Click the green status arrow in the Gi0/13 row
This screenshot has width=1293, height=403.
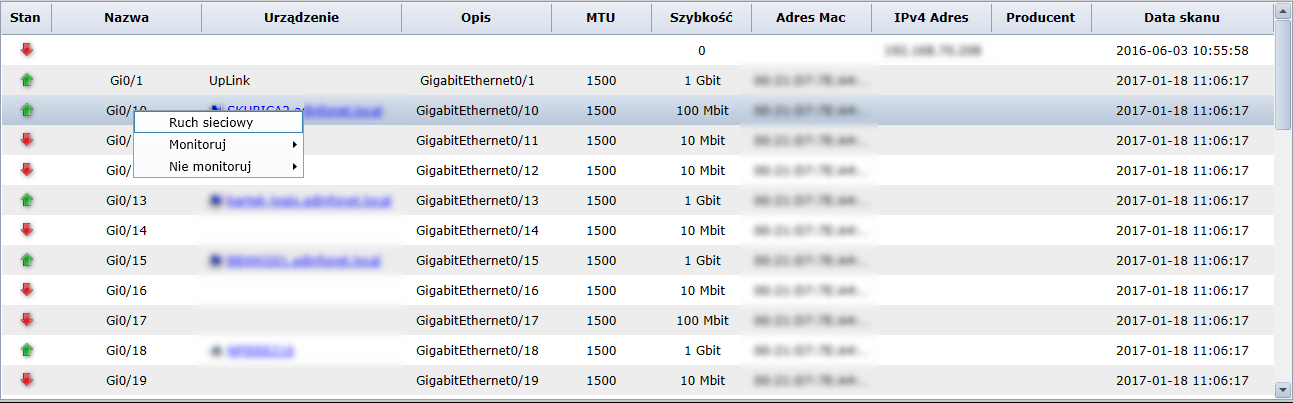[x=26, y=200]
